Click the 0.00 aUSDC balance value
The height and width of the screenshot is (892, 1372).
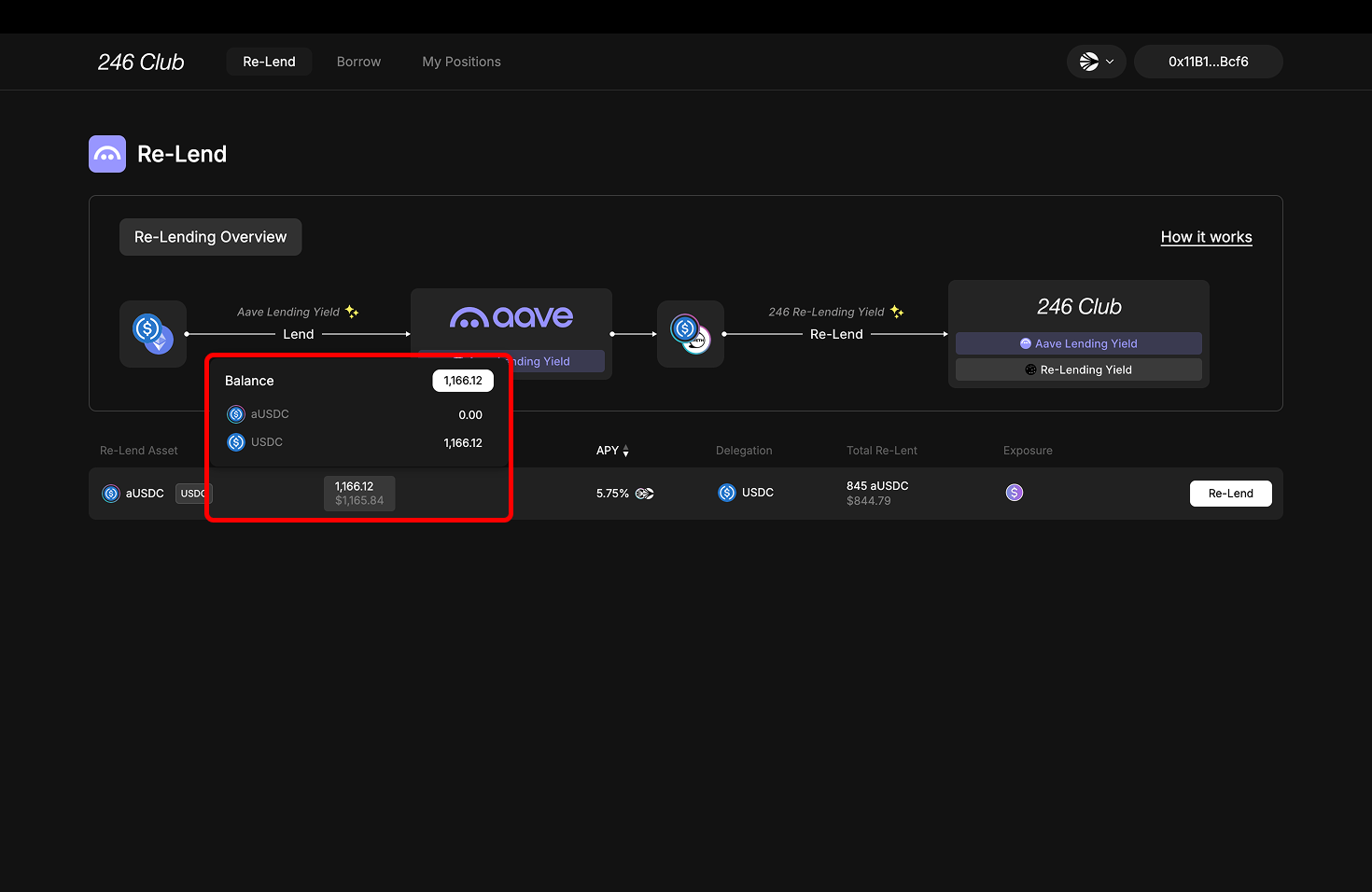[470, 415]
